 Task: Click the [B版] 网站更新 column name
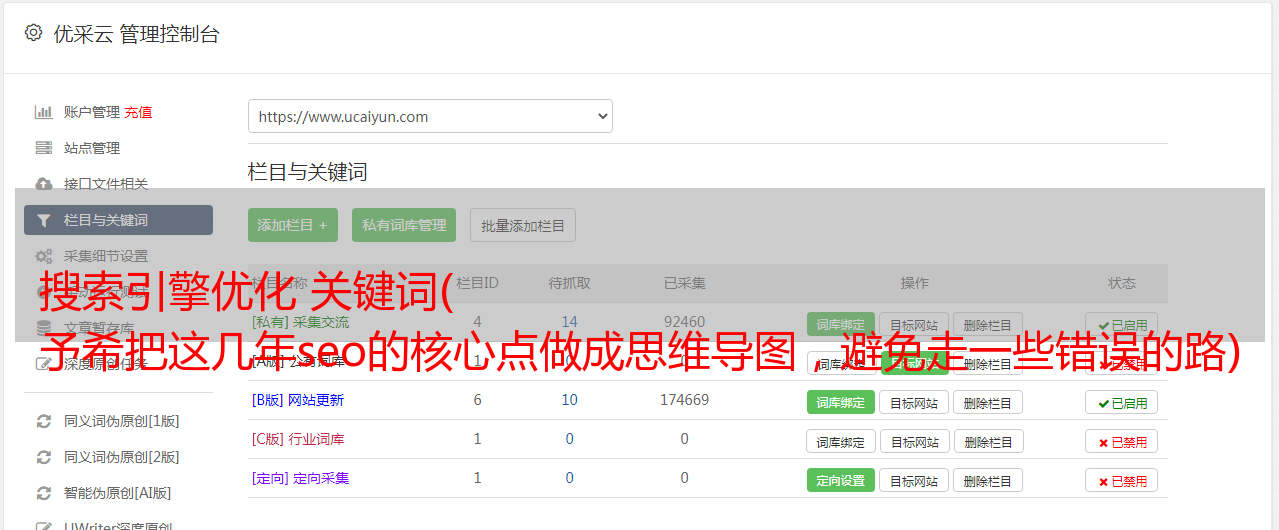[x=297, y=400]
